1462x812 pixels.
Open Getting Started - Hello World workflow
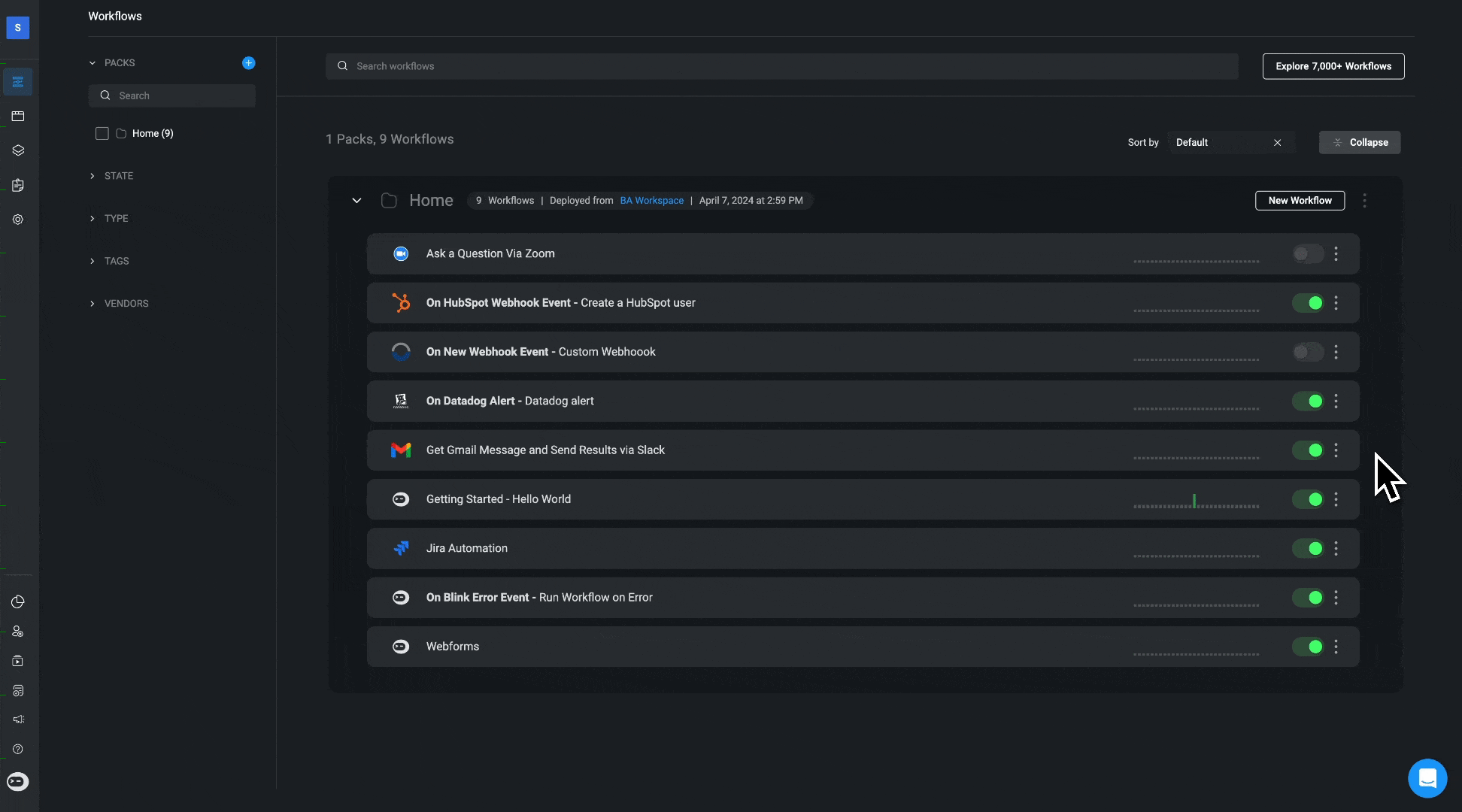click(x=498, y=499)
